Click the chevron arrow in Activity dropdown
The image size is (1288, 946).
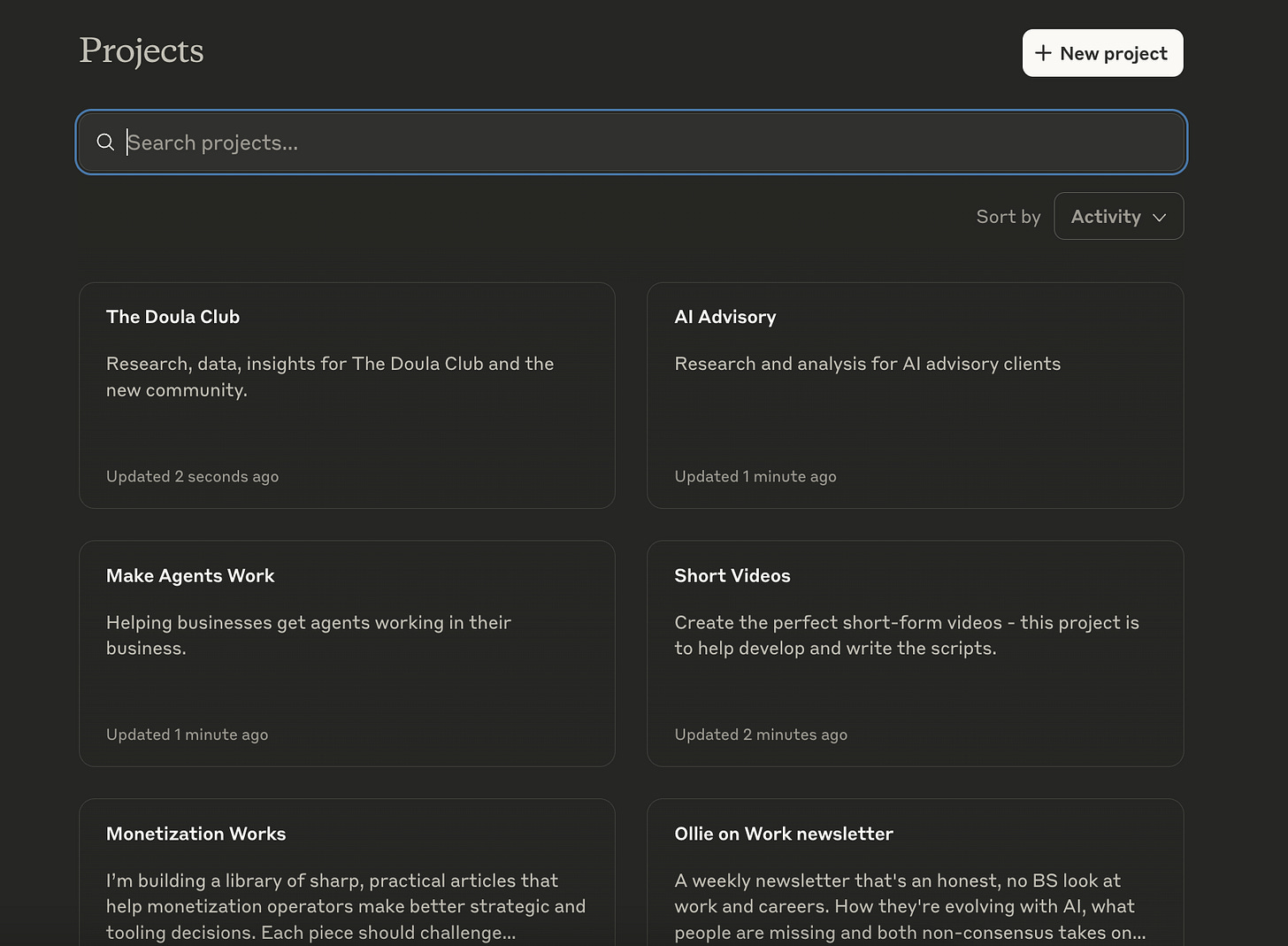(1159, 218)
